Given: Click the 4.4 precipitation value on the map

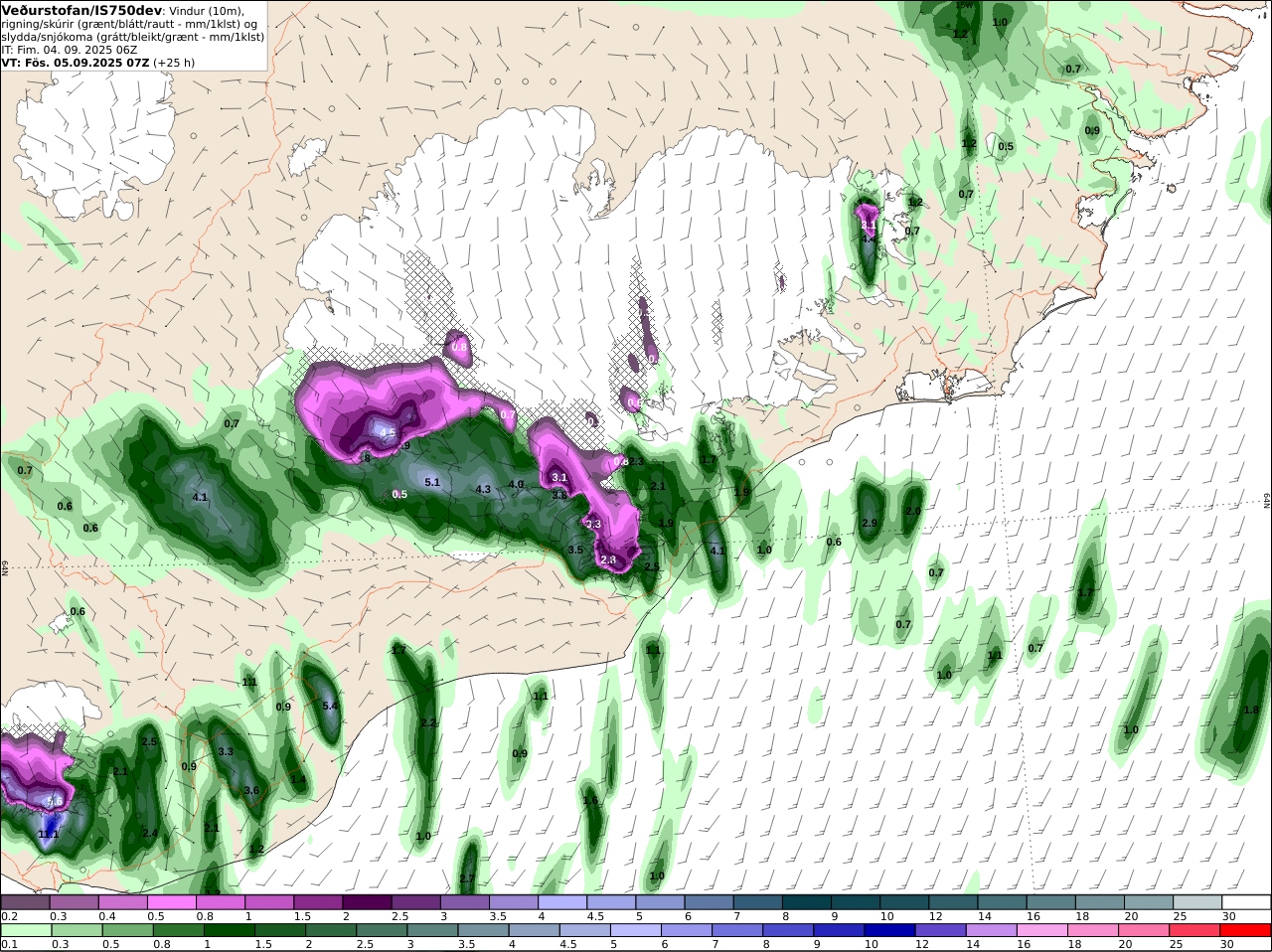Looking at the screenshot, I should pyautogui.click(x=869, y=238).
